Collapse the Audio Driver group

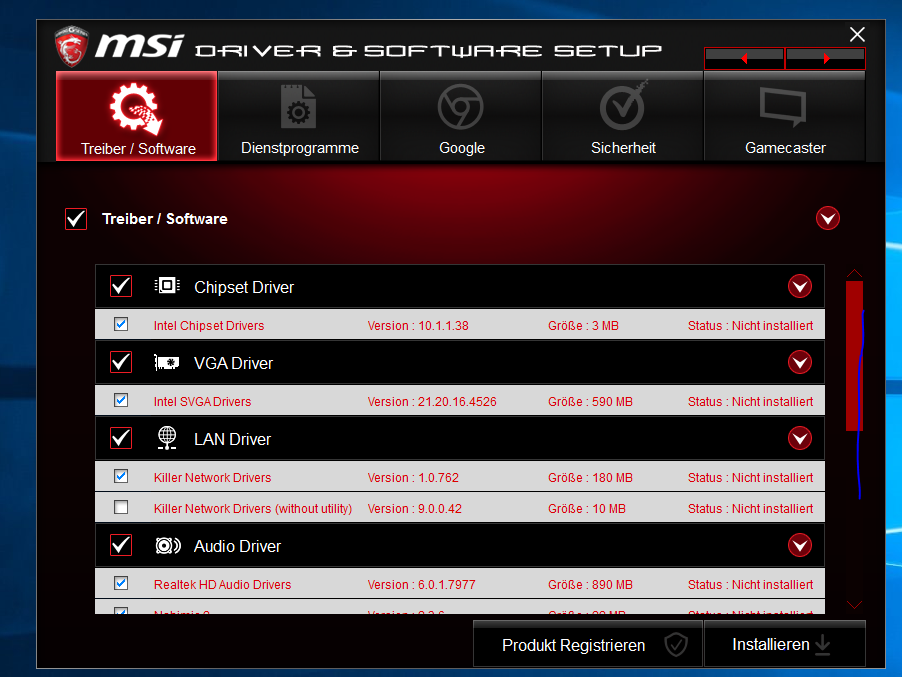point(800,545)
